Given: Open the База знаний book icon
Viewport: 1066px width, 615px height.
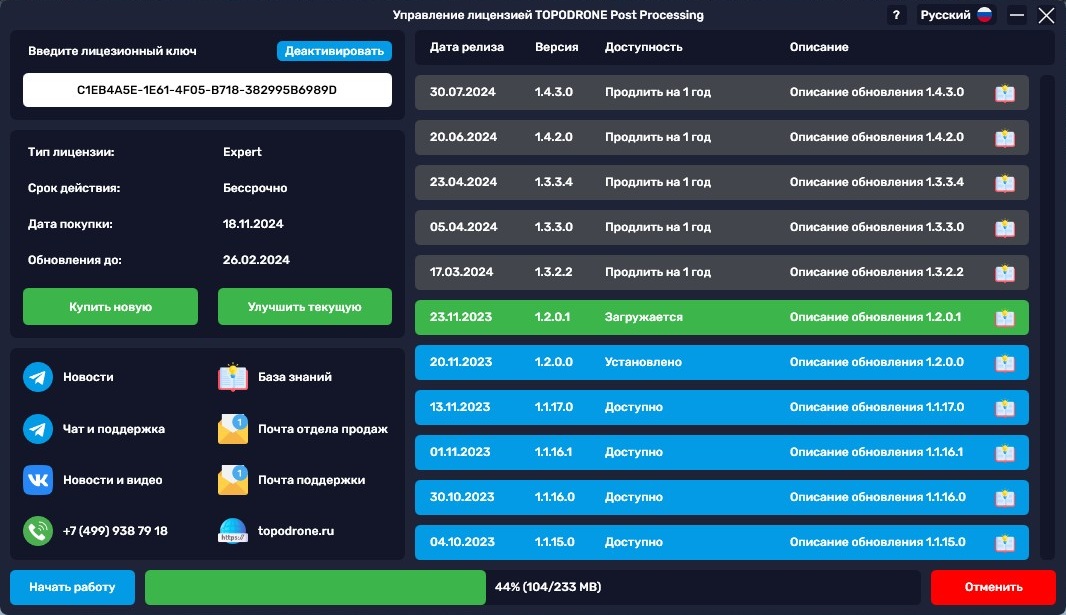Looking at the screenshot, I should click(233, 377).
